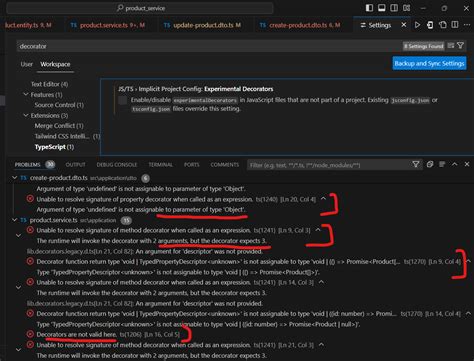
Task: Collapse the Features settings group
Action: coord(26,95)
